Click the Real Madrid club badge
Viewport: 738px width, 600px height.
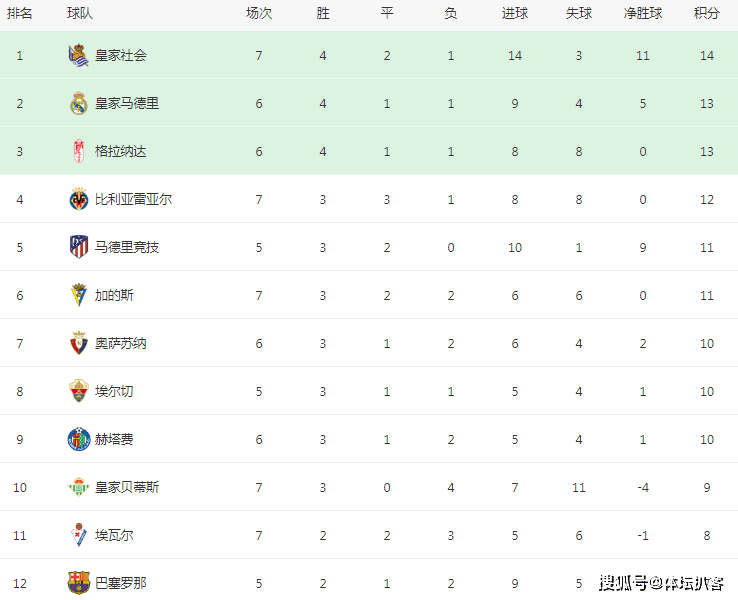point(79,104)
